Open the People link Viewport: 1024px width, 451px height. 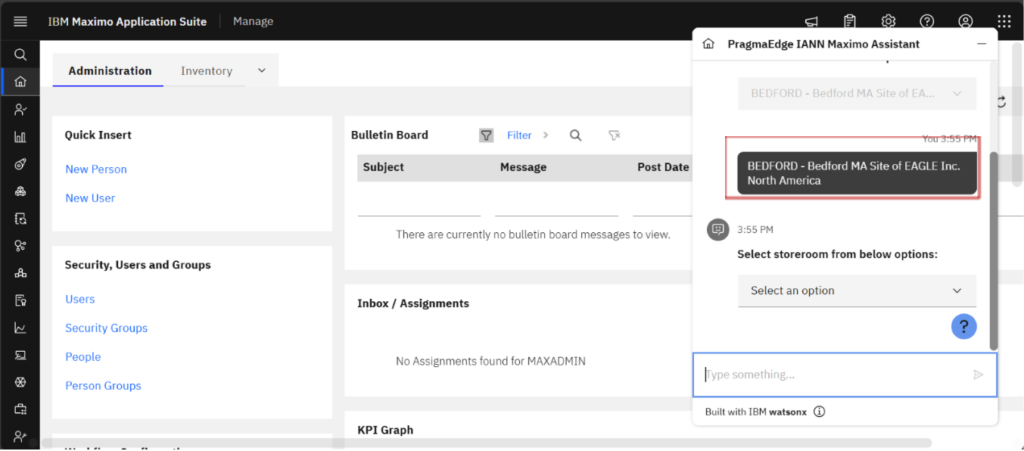click(83, 356)
